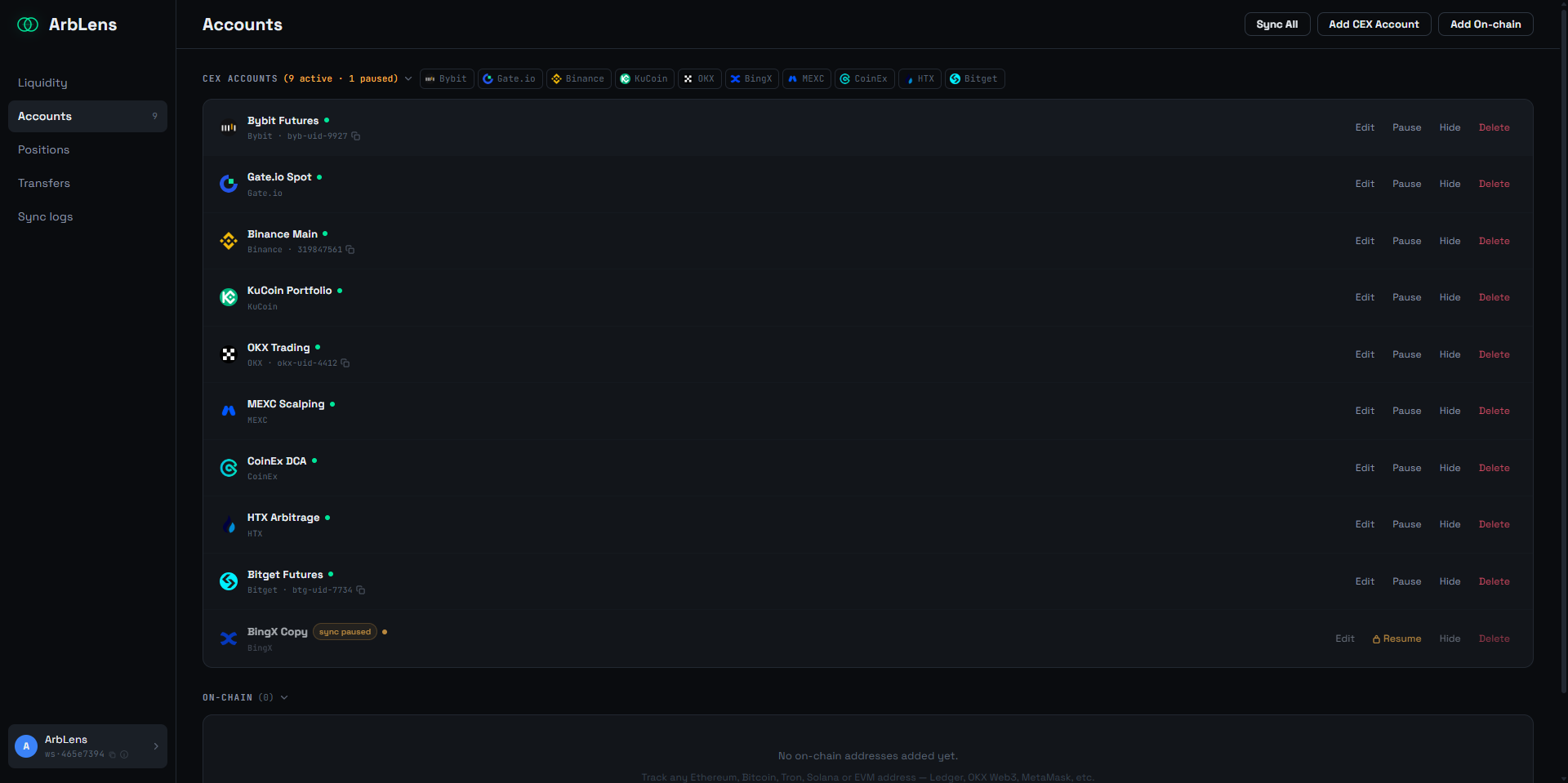This screenshot has height=783, width=1568.
Task: Click the MEXC logo beside MEXC Scalping
Action: pyautogui.click(x=229, y=411)
